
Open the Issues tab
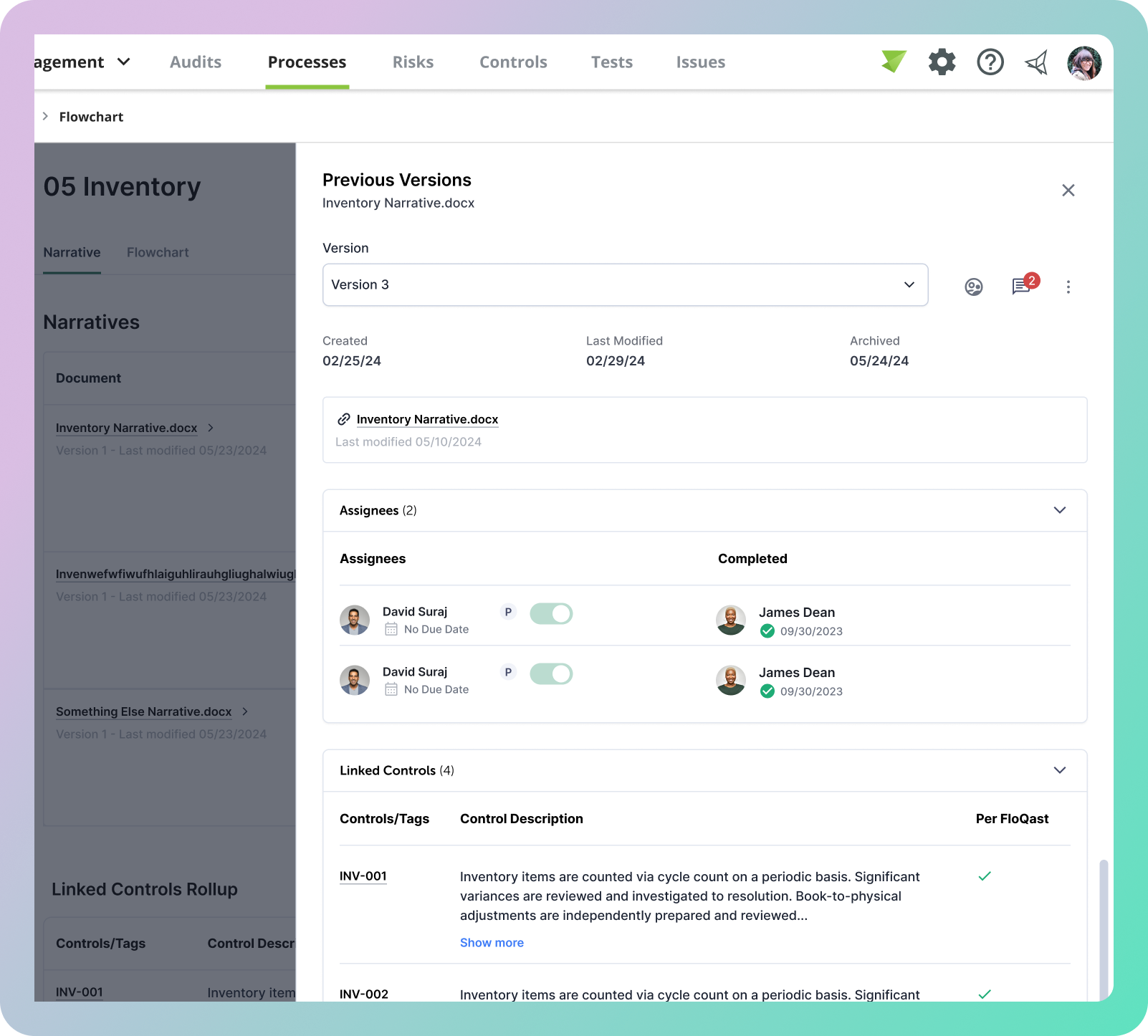[701, 62]
